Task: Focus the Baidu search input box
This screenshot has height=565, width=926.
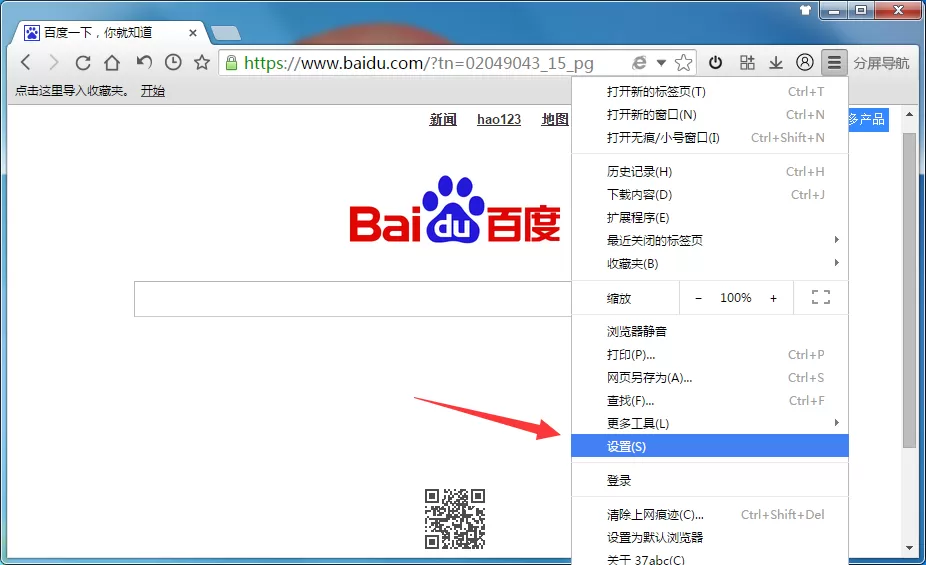Action: (353, 299)
